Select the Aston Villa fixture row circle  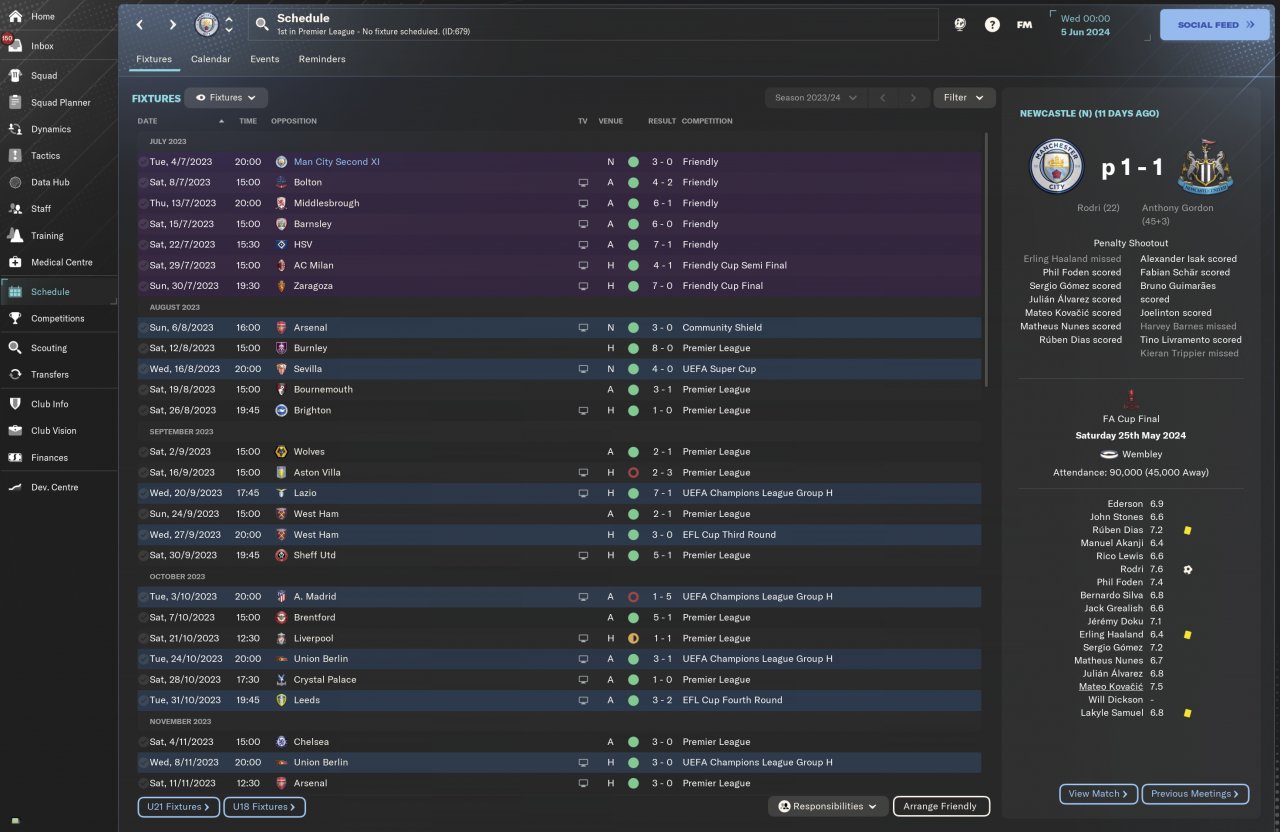(x=143, y=473)
